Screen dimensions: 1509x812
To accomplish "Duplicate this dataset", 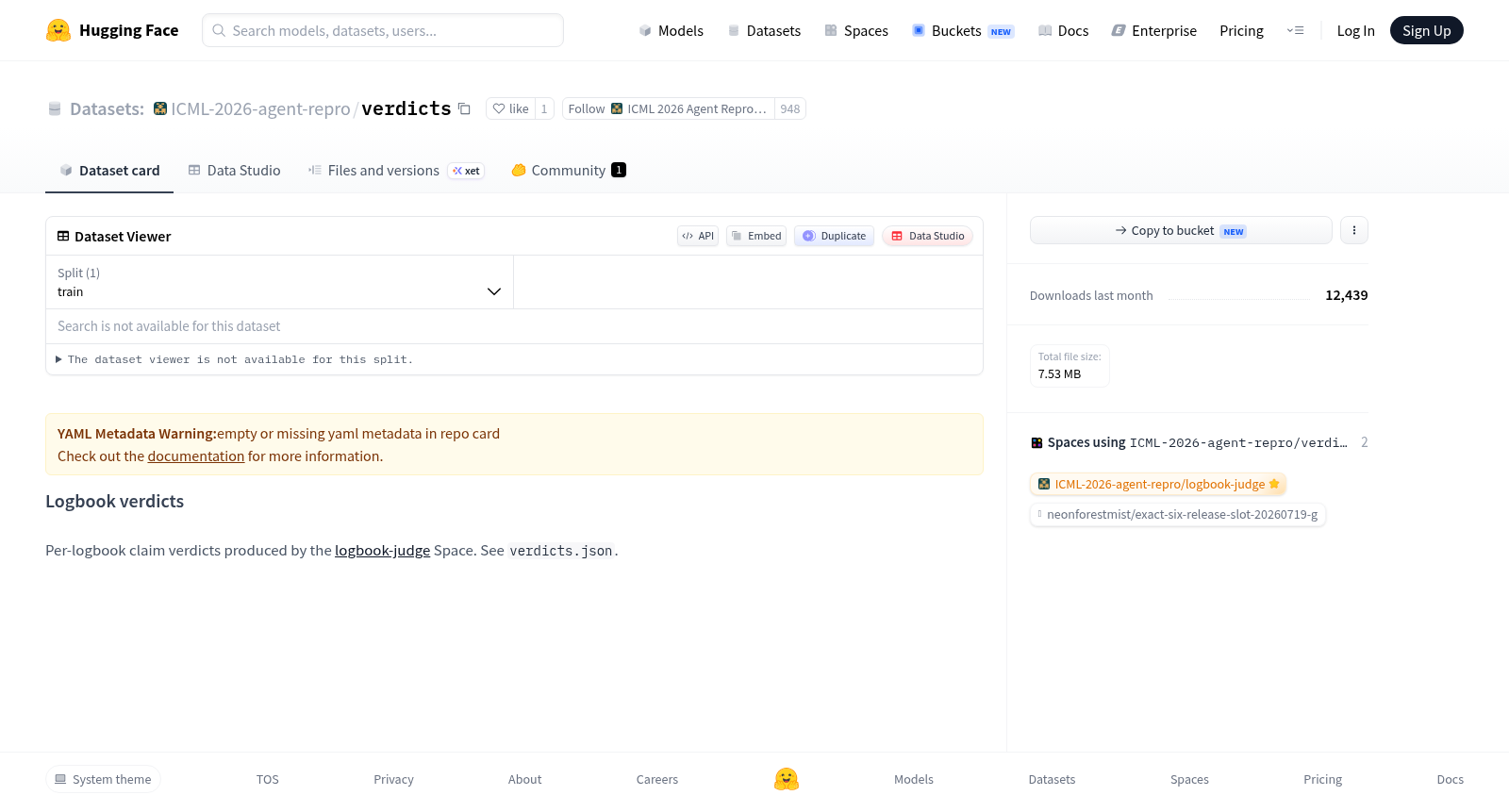I will point(834,236).
